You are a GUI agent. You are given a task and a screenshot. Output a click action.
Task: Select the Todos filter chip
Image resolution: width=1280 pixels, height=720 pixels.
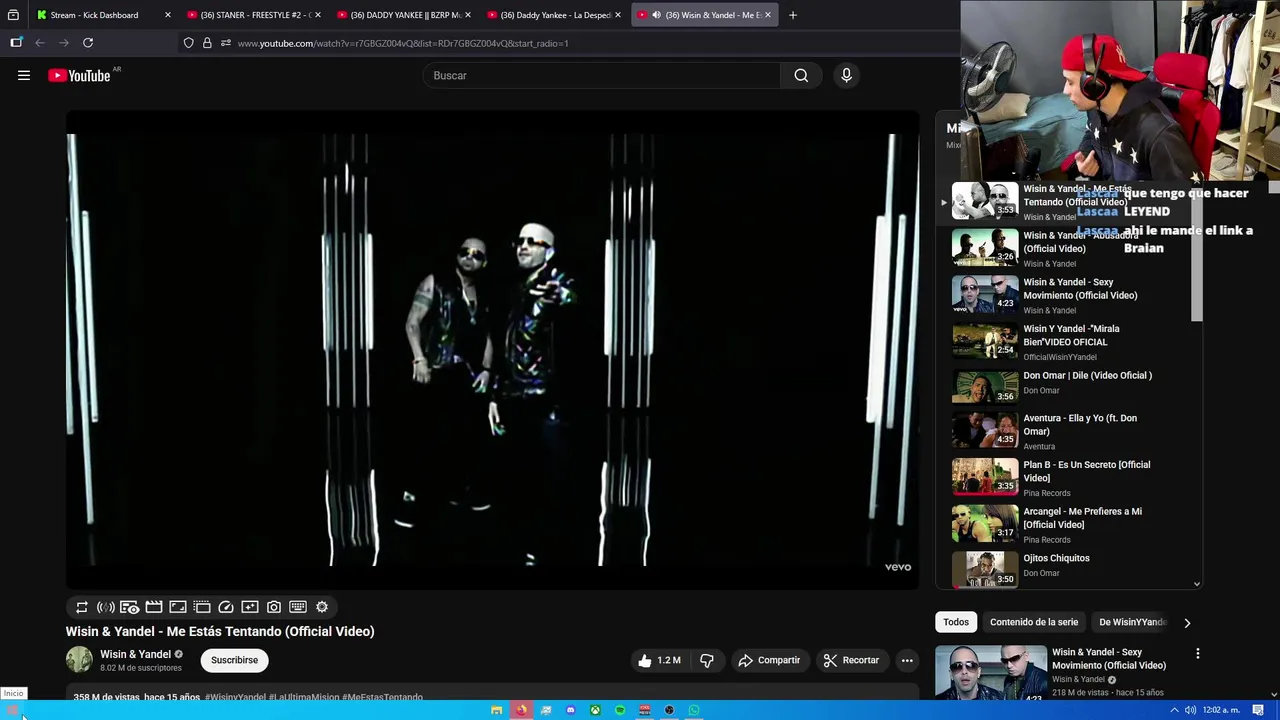point(956,622)
